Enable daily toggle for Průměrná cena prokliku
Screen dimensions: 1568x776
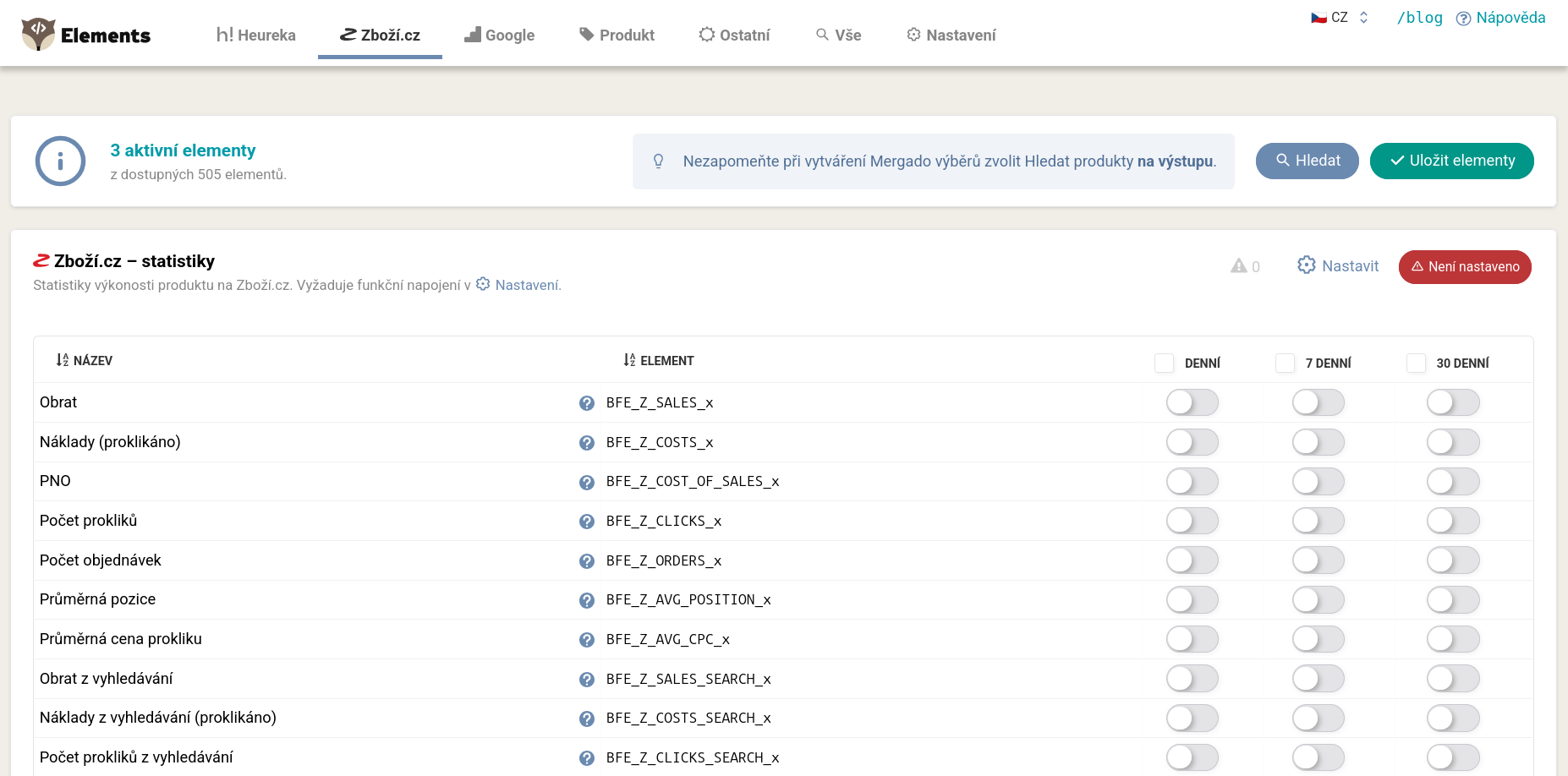tap(1192, 639)
